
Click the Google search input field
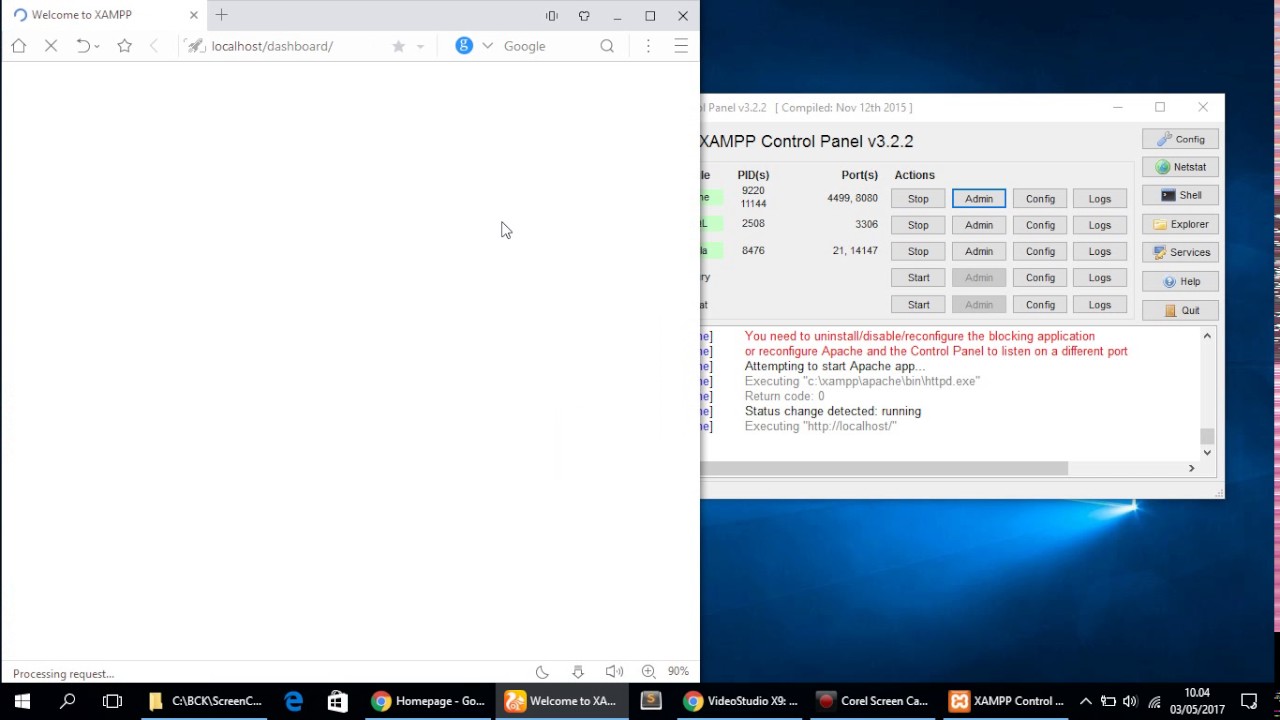[547, 46]
